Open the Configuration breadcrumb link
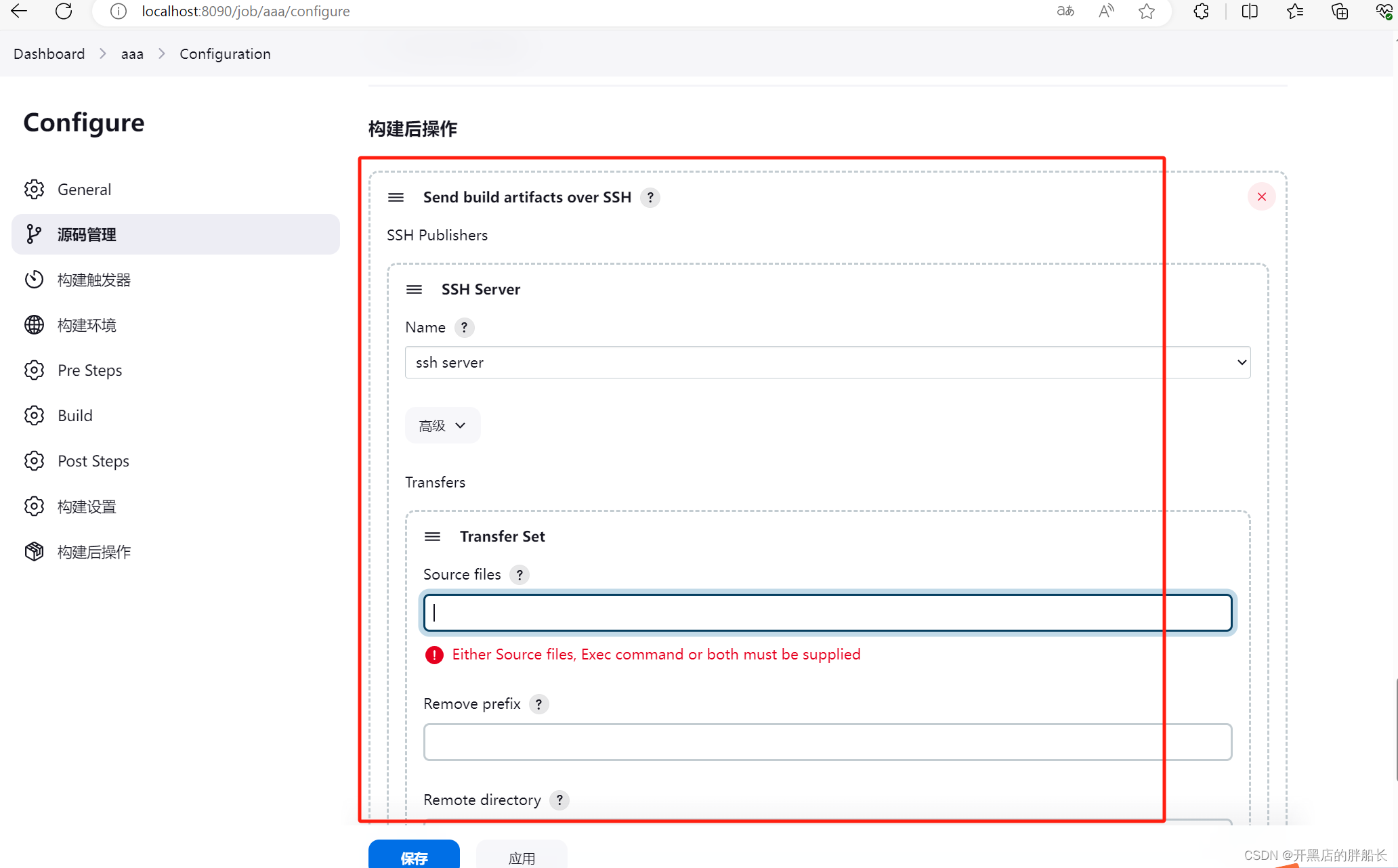 click(225, 53)
